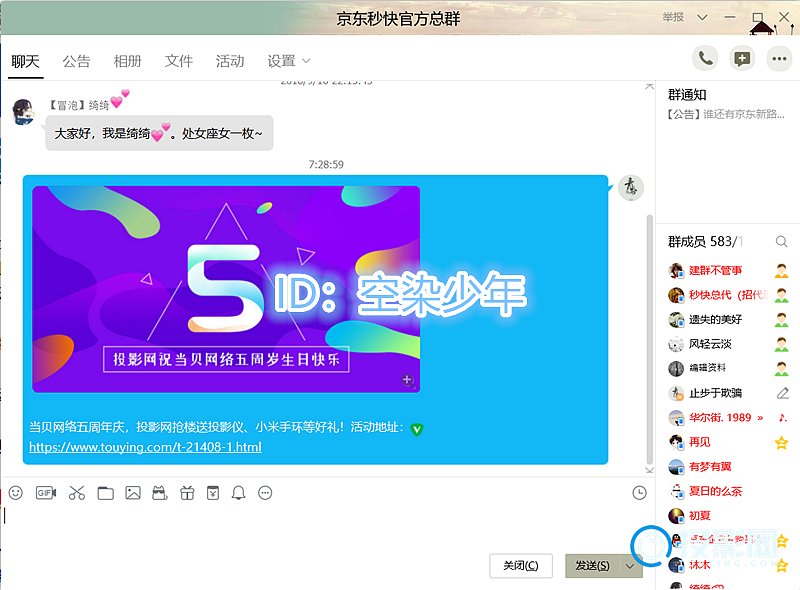Open the red packet icon
The width and height of the screenshot is (800, 590).
tap(213, 493)
